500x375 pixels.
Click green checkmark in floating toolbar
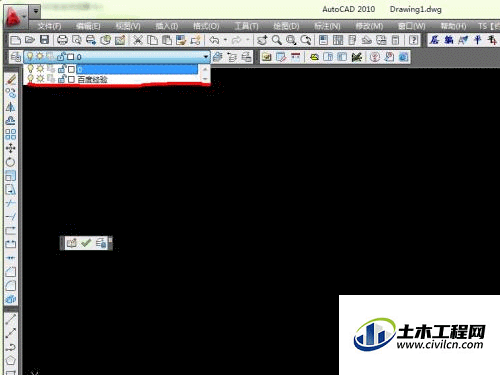(x=86, y=243)
